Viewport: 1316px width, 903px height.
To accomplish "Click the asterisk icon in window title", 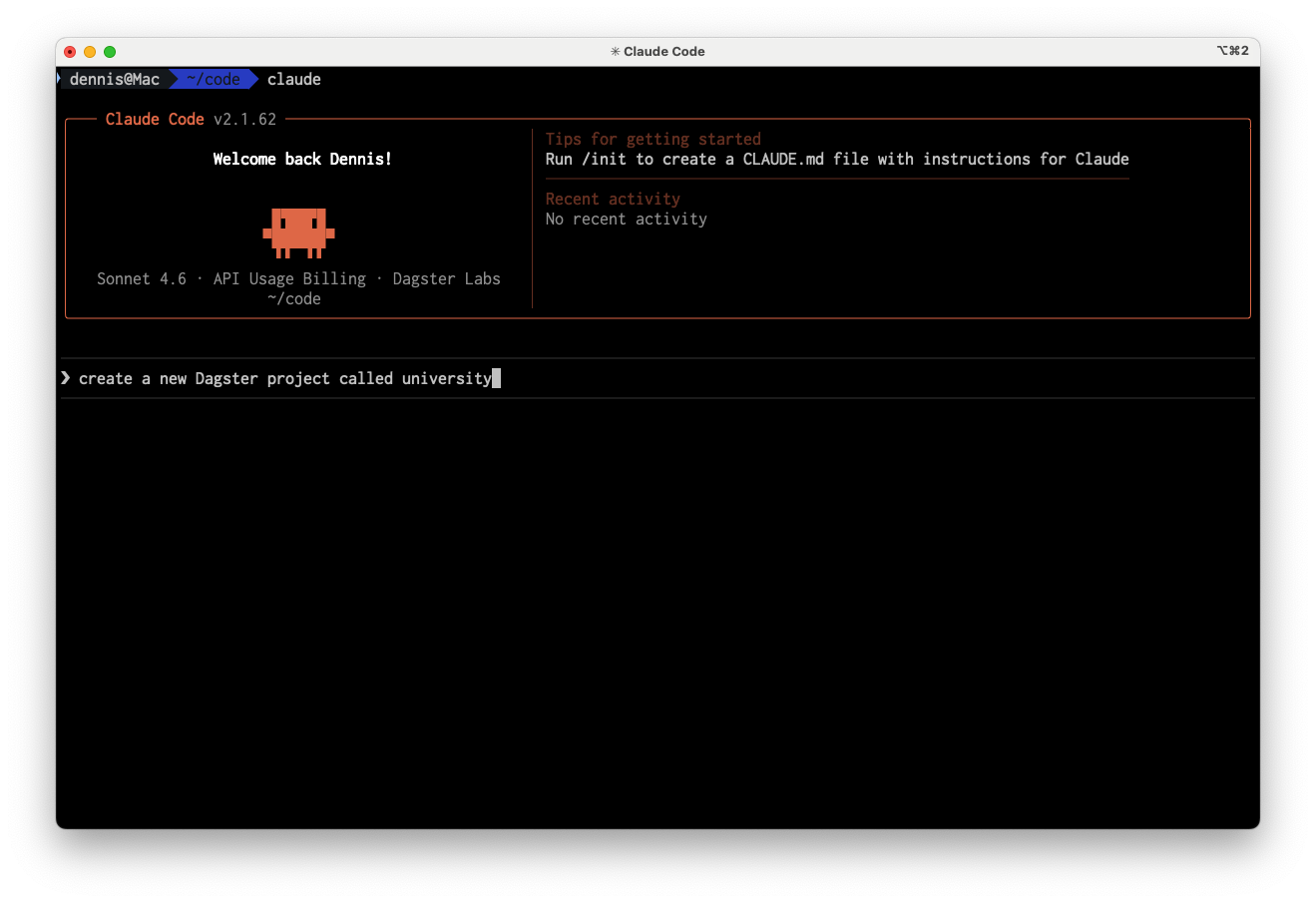I will click(615, 52).
